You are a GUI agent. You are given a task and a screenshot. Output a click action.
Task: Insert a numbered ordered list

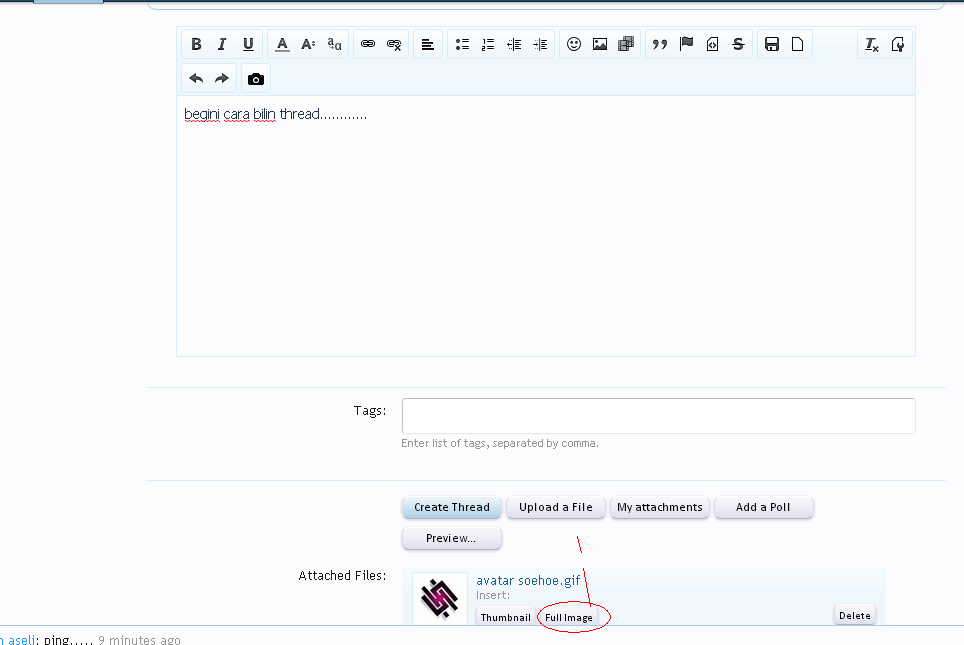(x=488, y=44)
